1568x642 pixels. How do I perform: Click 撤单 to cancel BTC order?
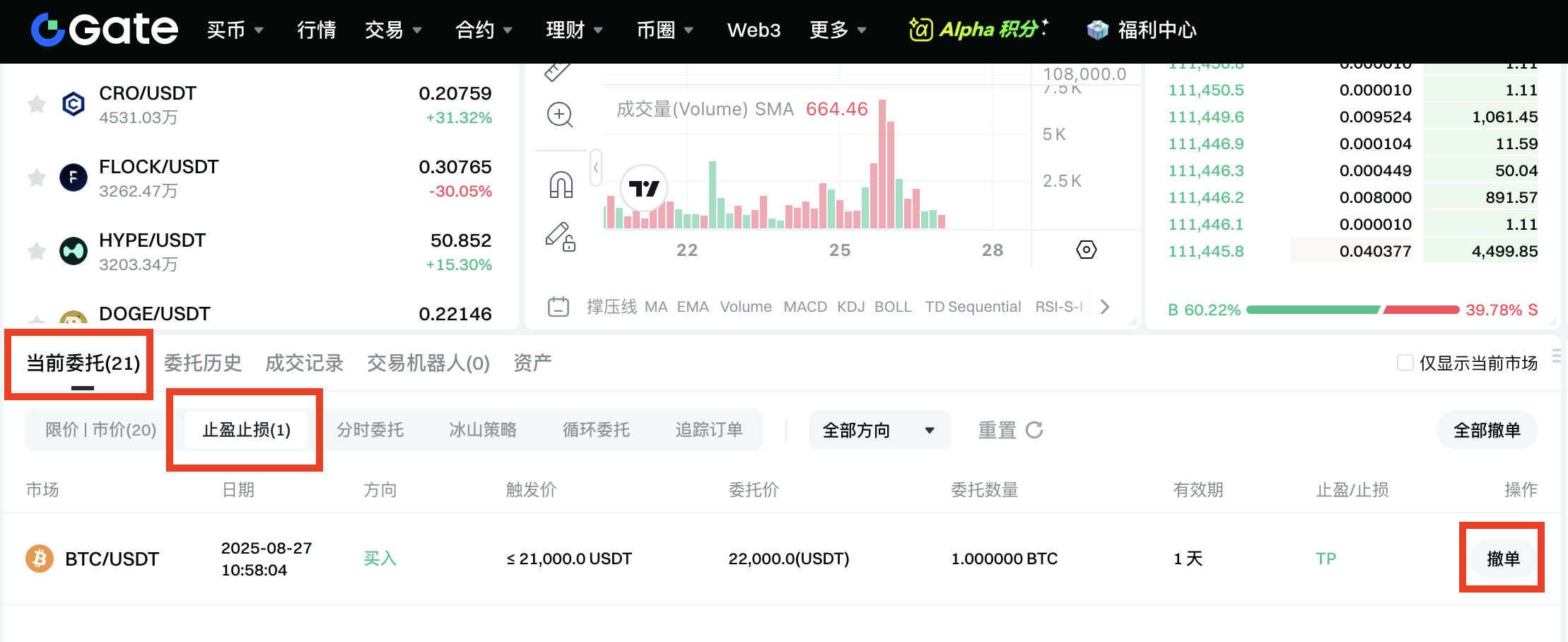point(1503,559)
